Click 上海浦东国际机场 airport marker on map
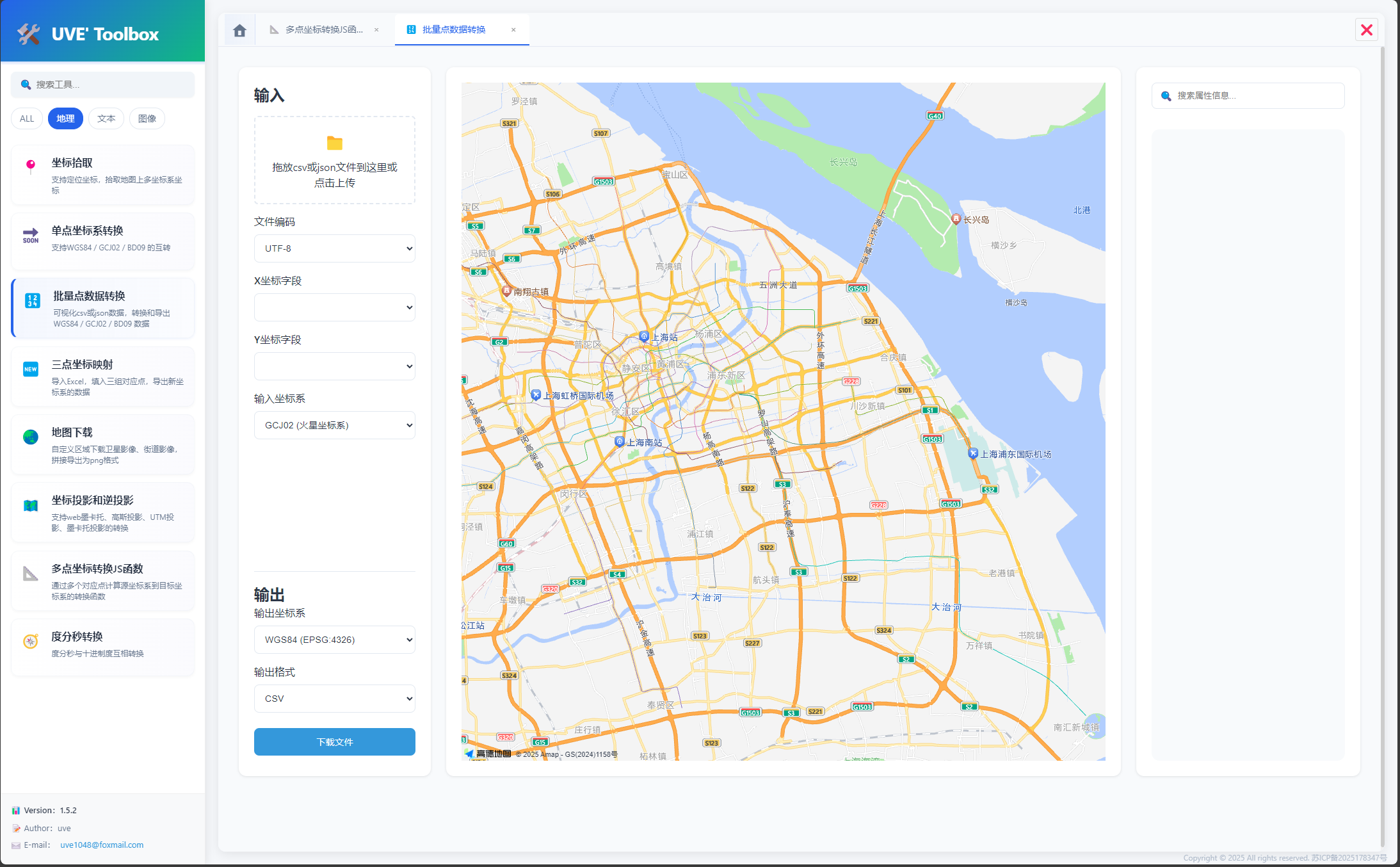Image resolution: width=1400 pixels, height=867 pixels. tap(973, 453)
